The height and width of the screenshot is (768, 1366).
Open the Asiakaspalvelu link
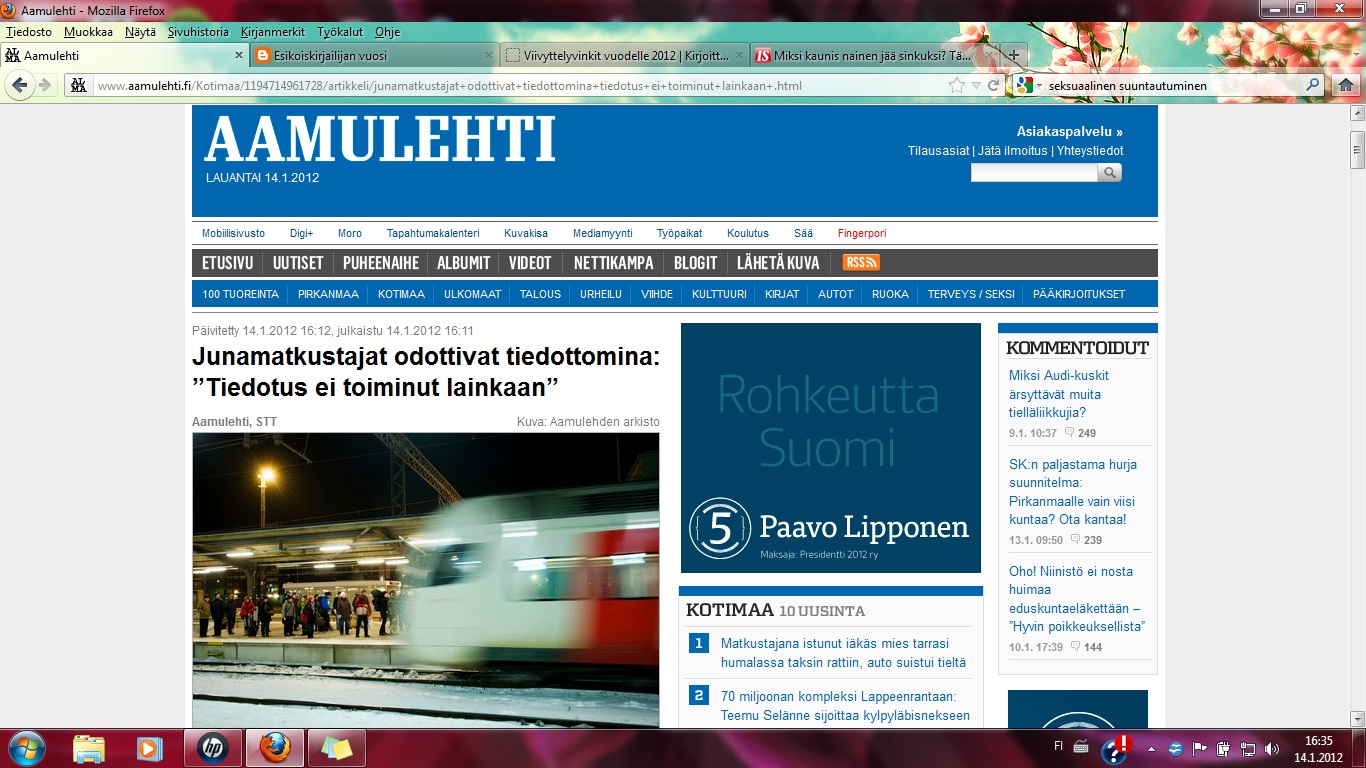(1070, 132)
